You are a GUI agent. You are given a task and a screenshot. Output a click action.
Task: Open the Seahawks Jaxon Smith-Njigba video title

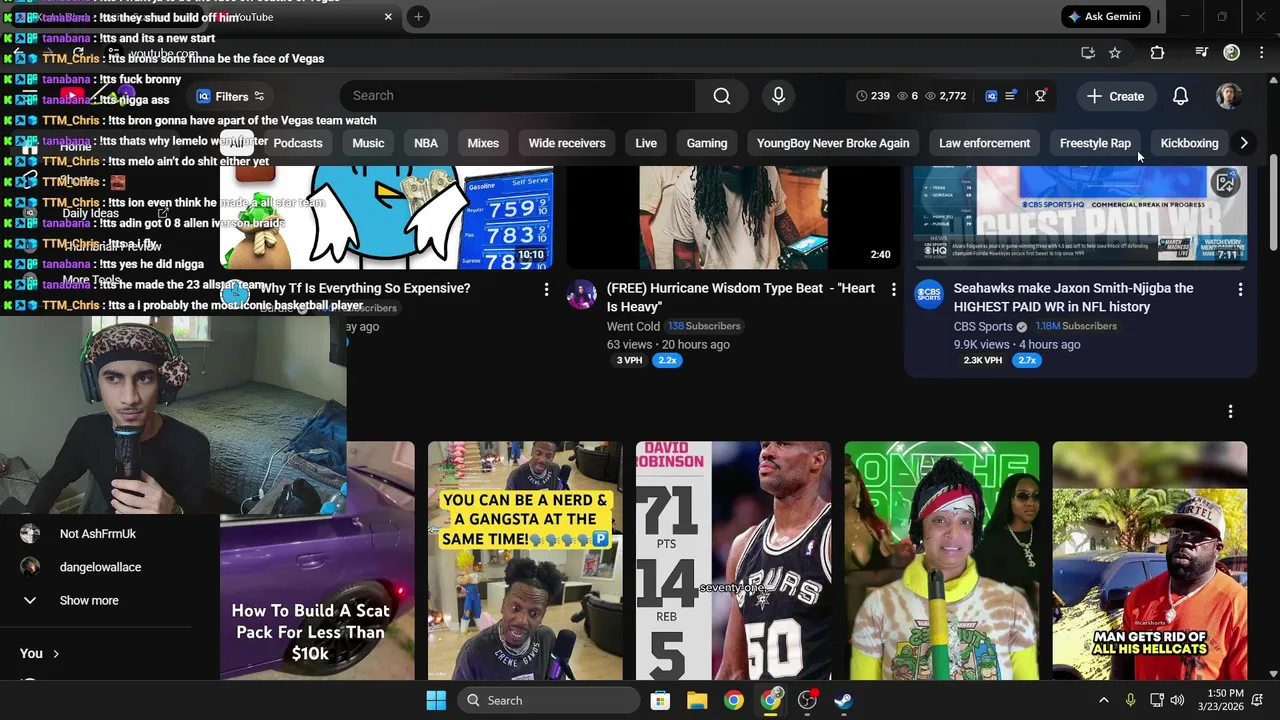click(1073, 297)
